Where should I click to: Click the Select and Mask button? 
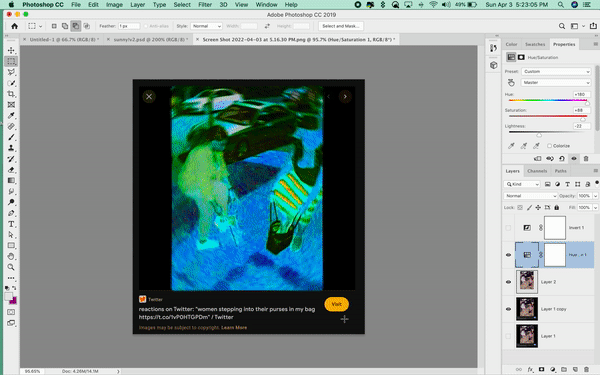click(341, 26)
